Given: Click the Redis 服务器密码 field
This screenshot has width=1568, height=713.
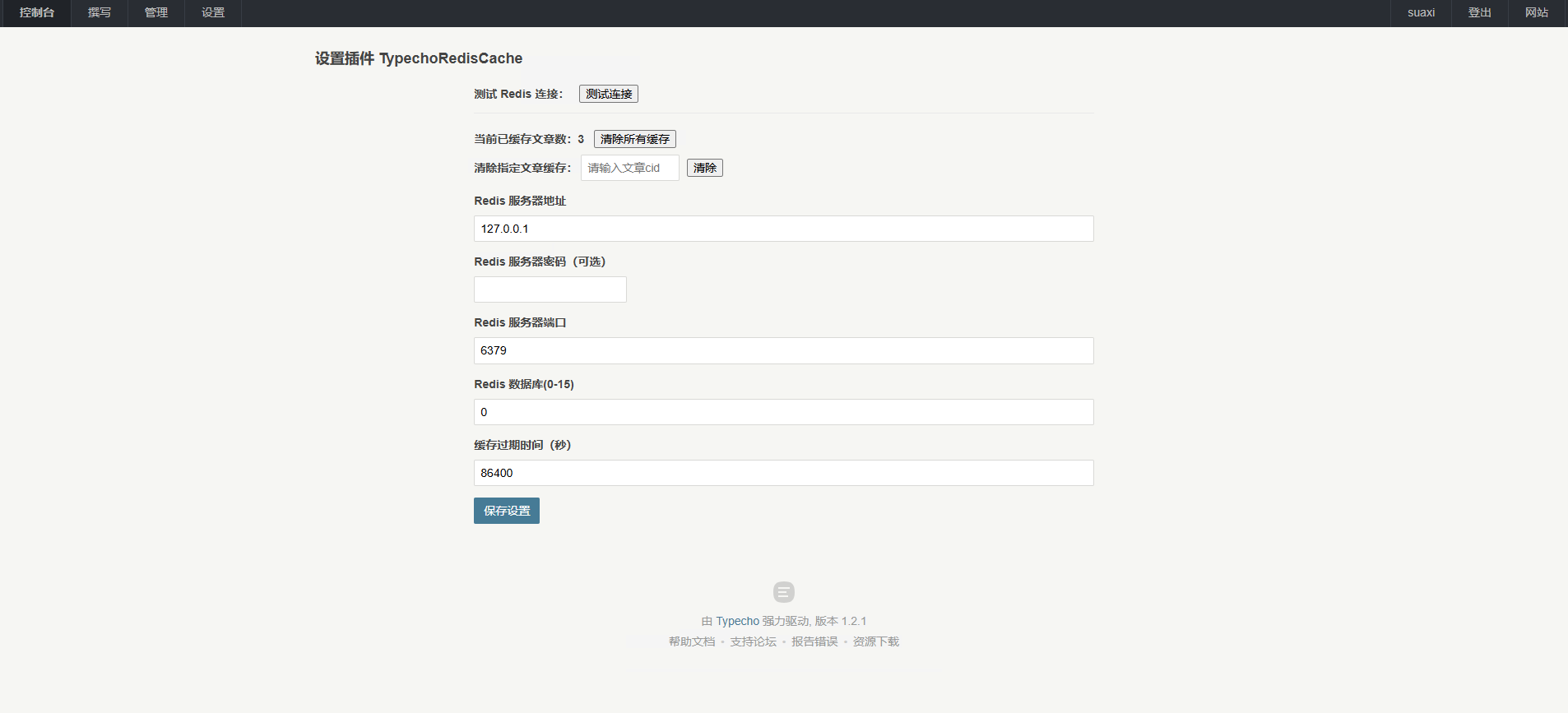Looking at the screenshot, I should point(550,289).
